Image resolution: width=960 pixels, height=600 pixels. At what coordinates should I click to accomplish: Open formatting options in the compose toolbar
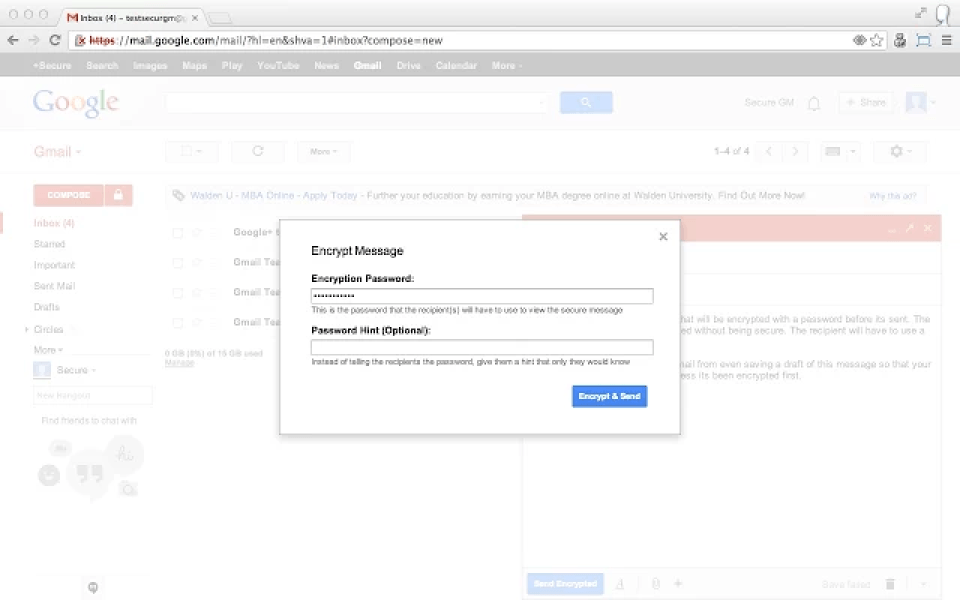click(620, 584)
